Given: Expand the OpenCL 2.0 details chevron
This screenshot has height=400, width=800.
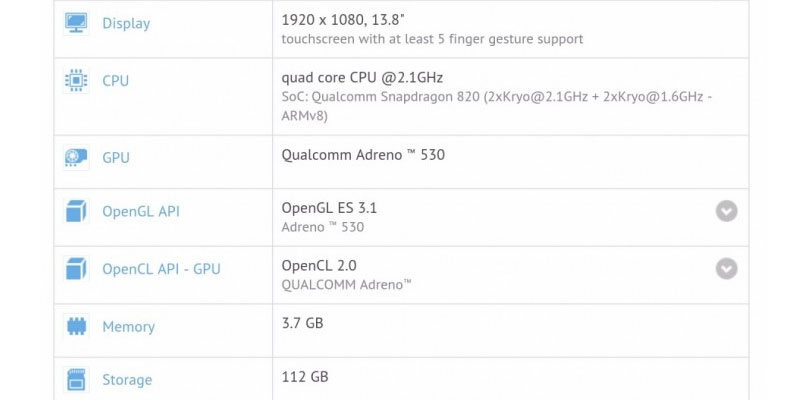Looking at the screenshot, I should pos(727,268).
